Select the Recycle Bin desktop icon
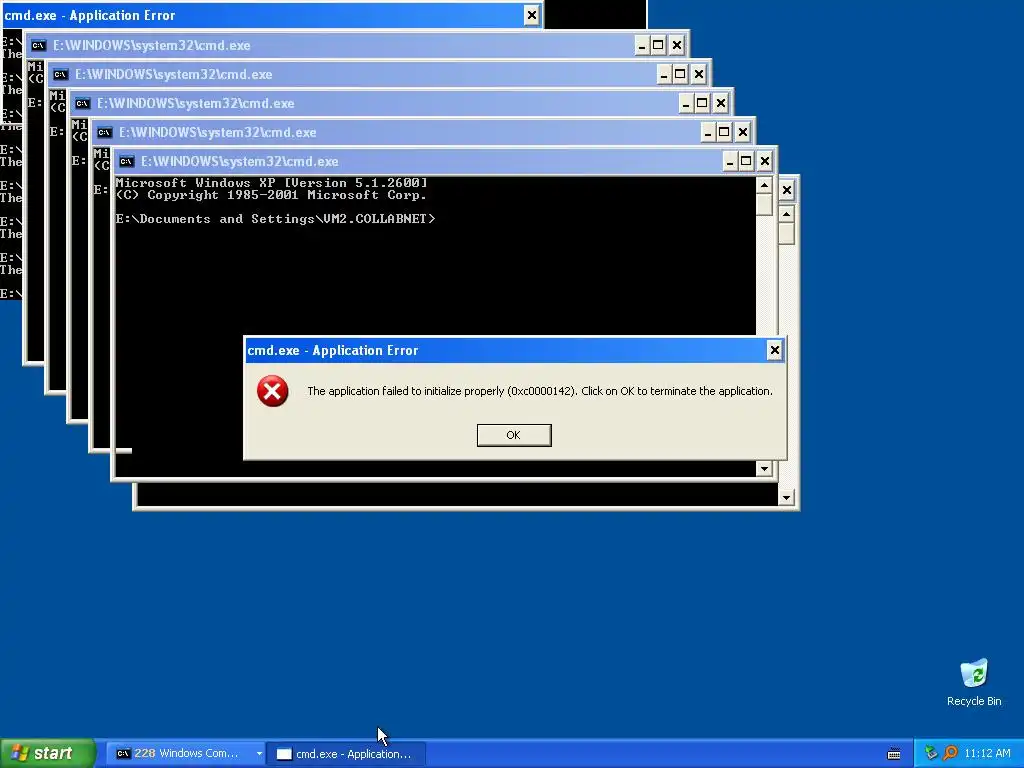This screenshot has height=768, width=1024. [x=974, y=682]
